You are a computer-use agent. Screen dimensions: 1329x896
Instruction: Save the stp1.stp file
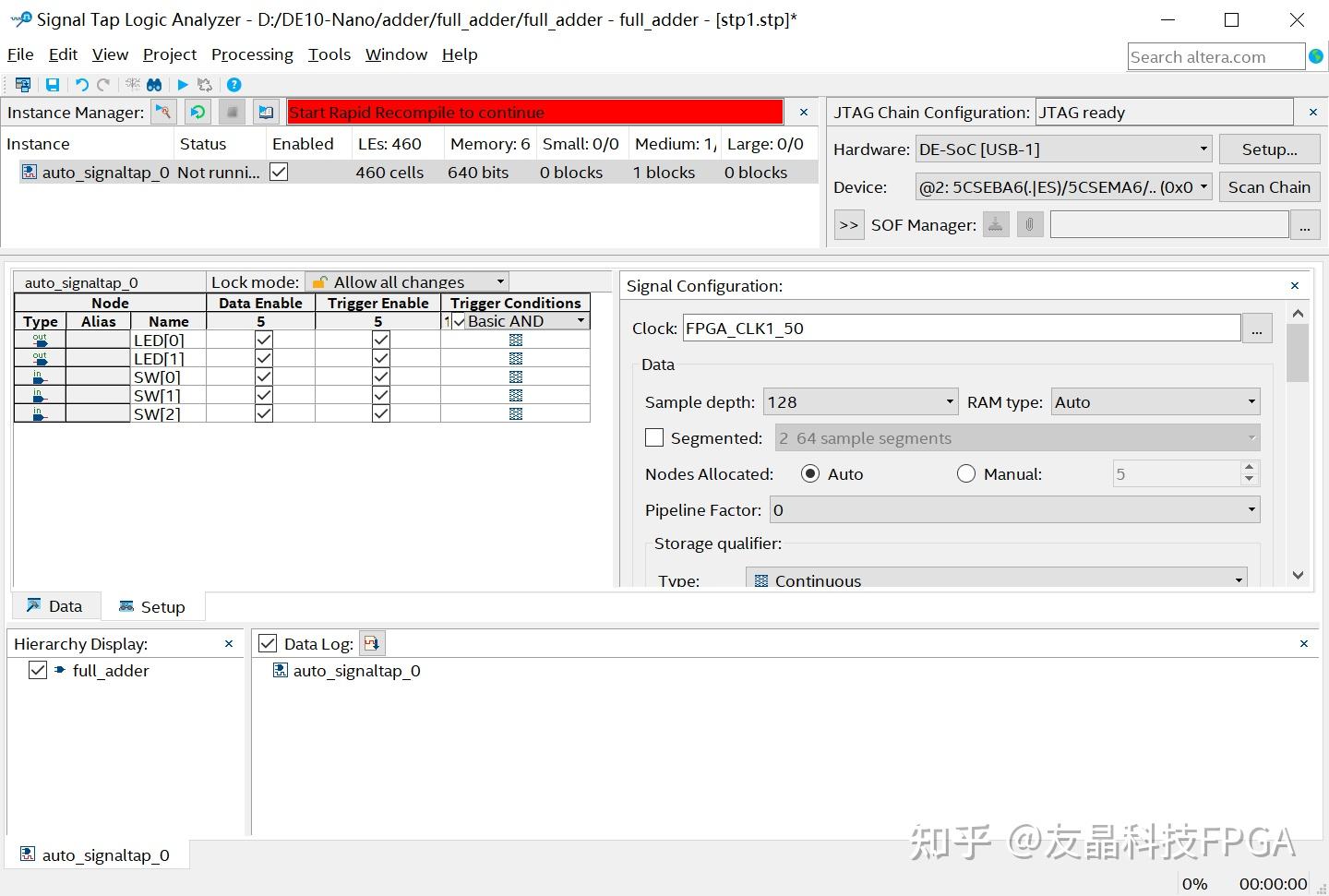[x=53, y=84]
